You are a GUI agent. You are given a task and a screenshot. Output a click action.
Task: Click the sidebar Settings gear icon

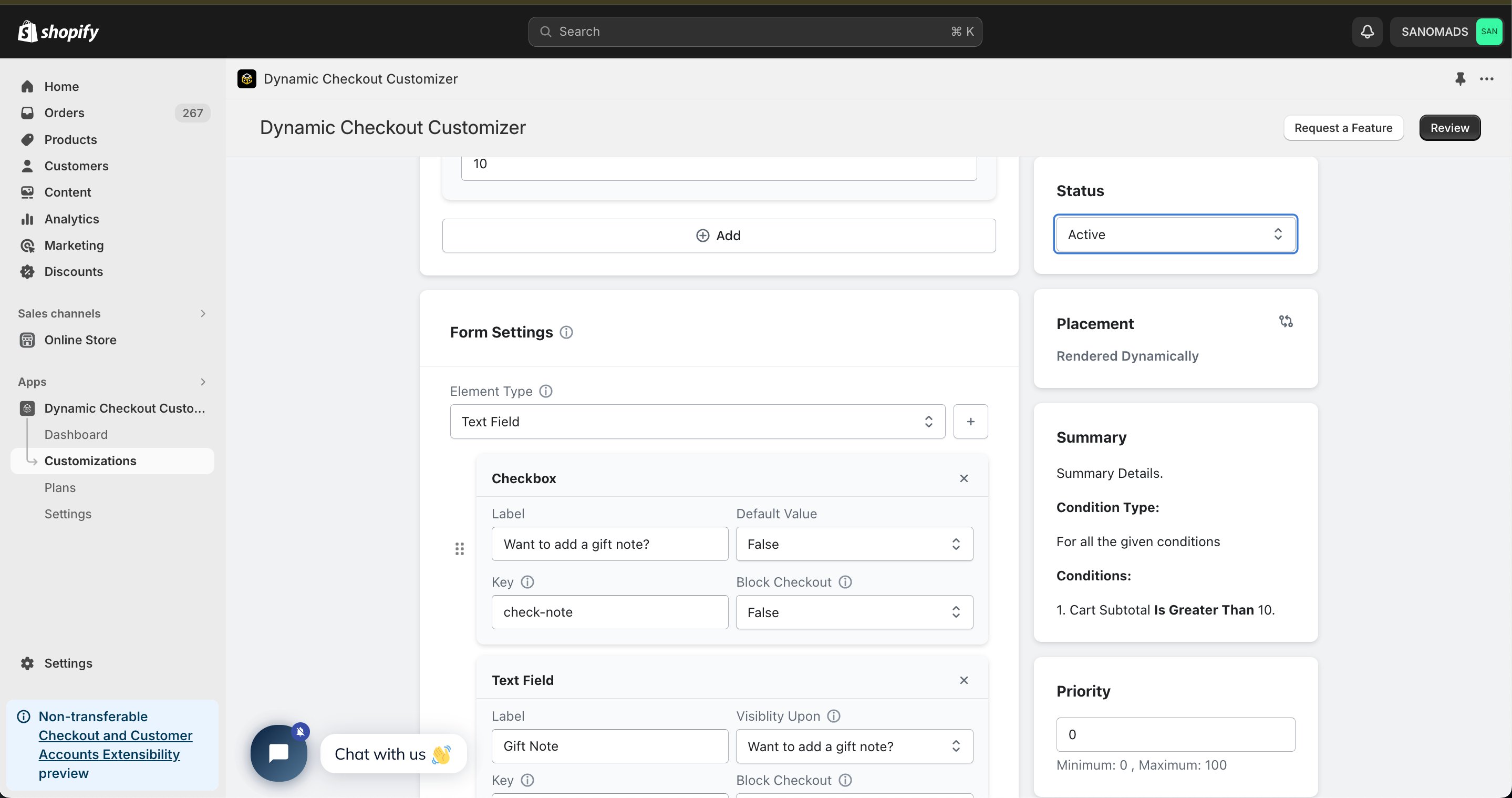[27, 663]
